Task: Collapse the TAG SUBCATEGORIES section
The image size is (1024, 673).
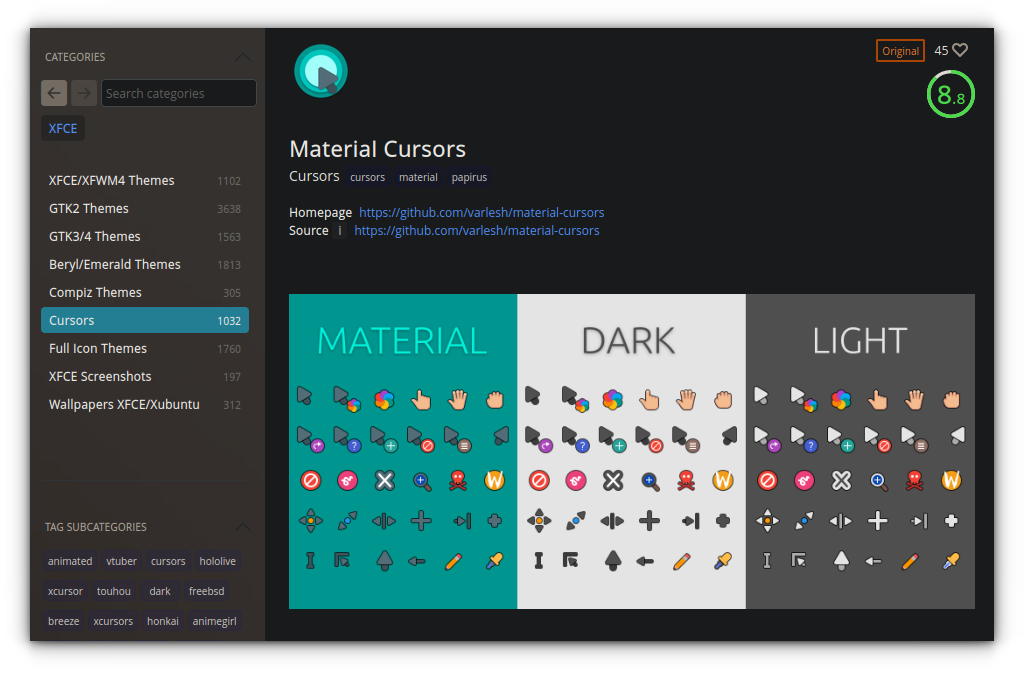Action: (242, 527)
